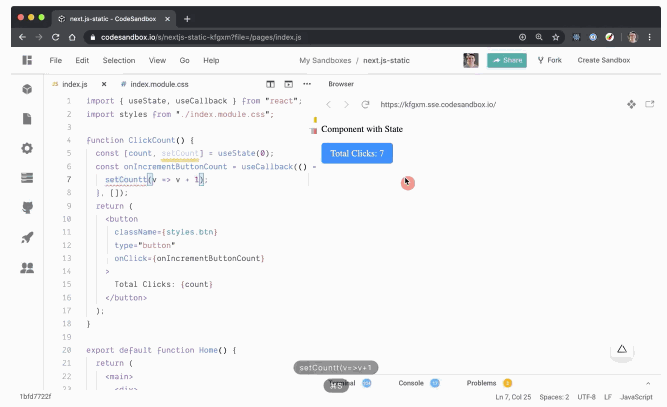Open the Explorer files sidebar icon

coord(27,118)
